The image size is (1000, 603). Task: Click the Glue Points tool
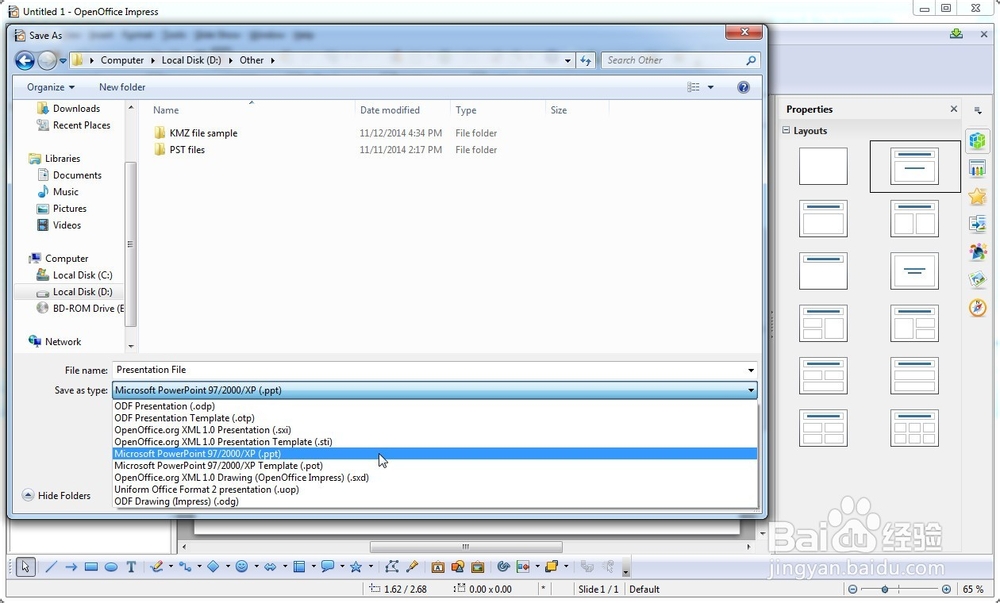pos(412,567)
